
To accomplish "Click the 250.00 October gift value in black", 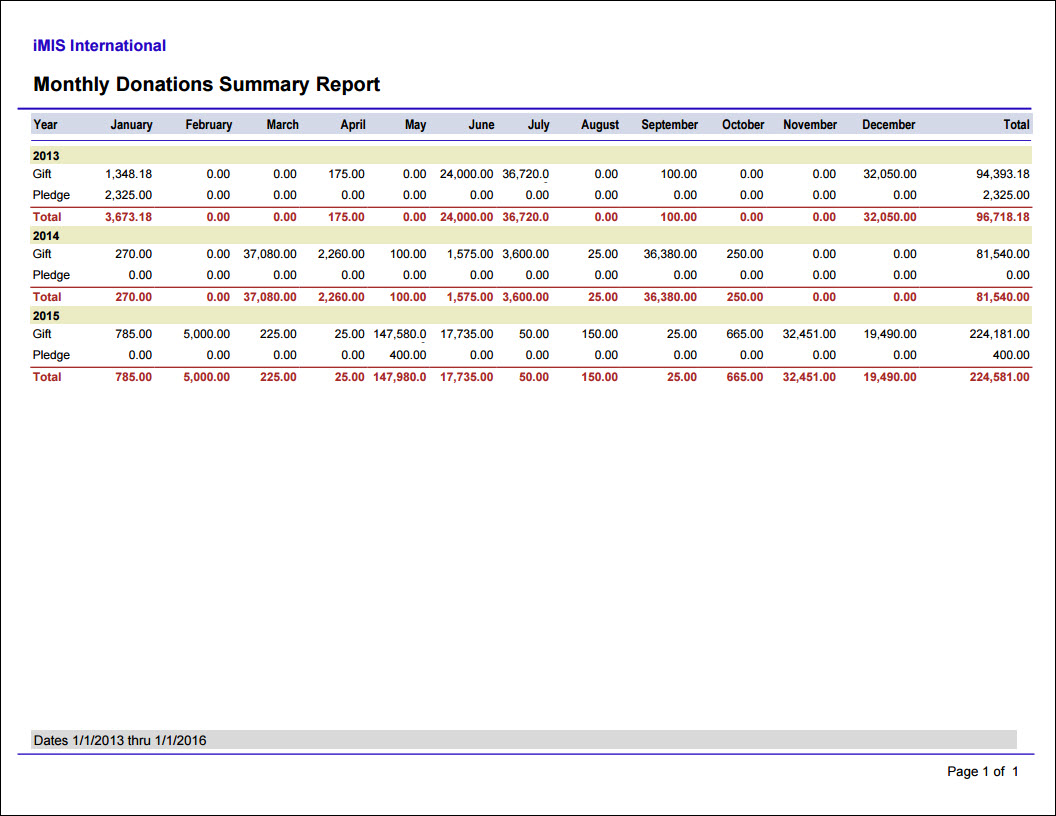I will point(745,254).
